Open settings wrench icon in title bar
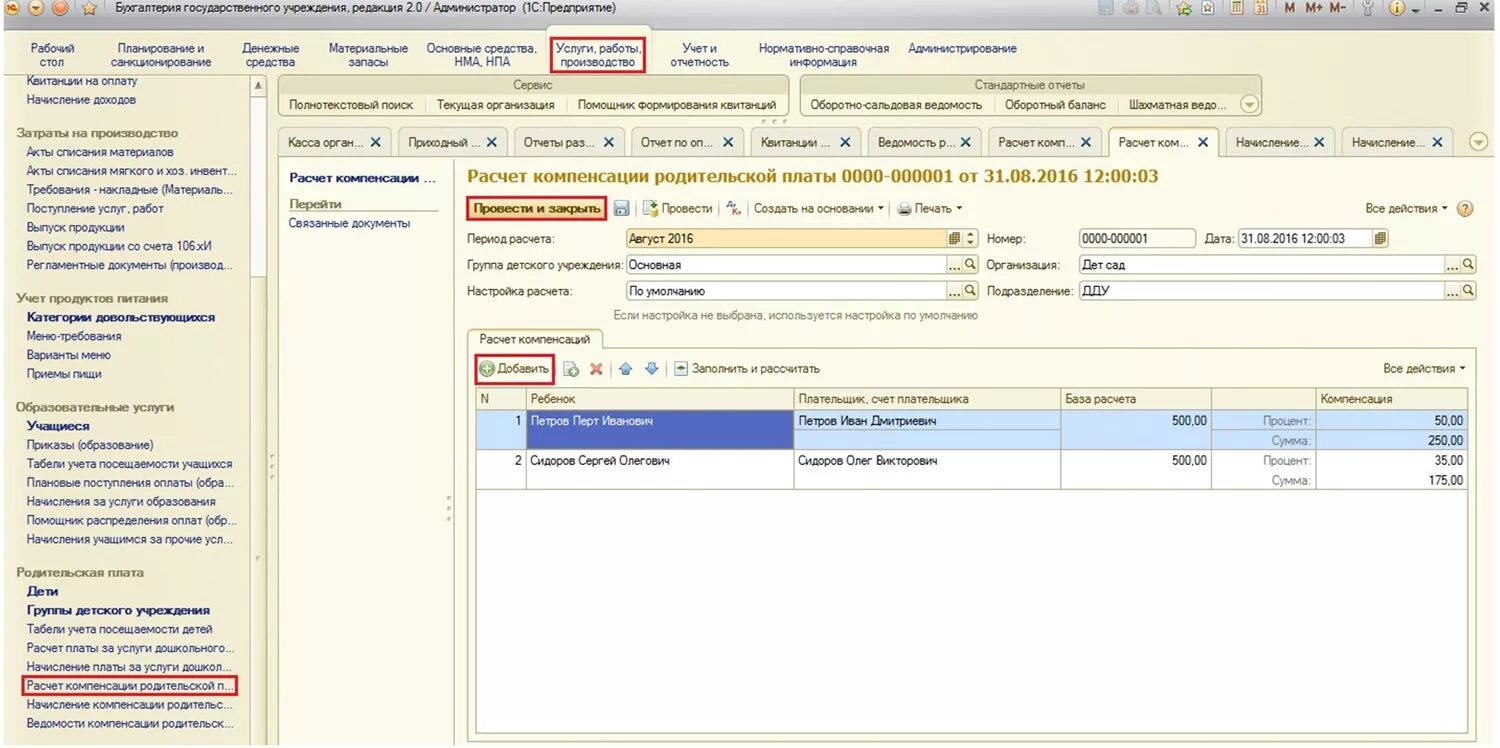Viewport: 1500px width, 748px height. [x=1367, y=8]
